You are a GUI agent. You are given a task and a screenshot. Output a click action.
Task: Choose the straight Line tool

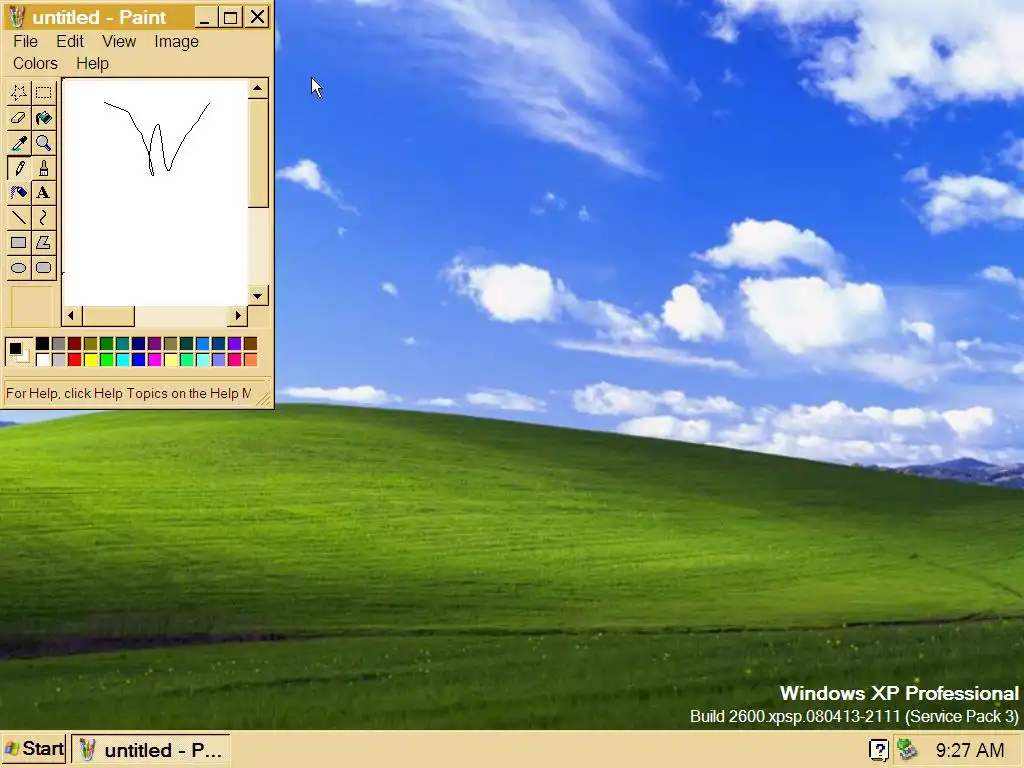tap(19, 217)
